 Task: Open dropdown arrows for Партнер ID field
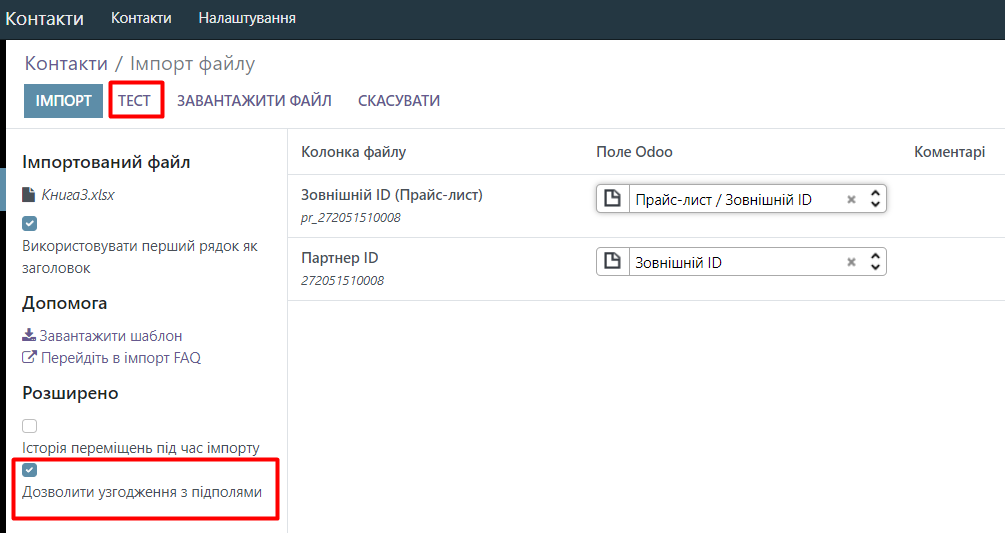click(875, 262)
